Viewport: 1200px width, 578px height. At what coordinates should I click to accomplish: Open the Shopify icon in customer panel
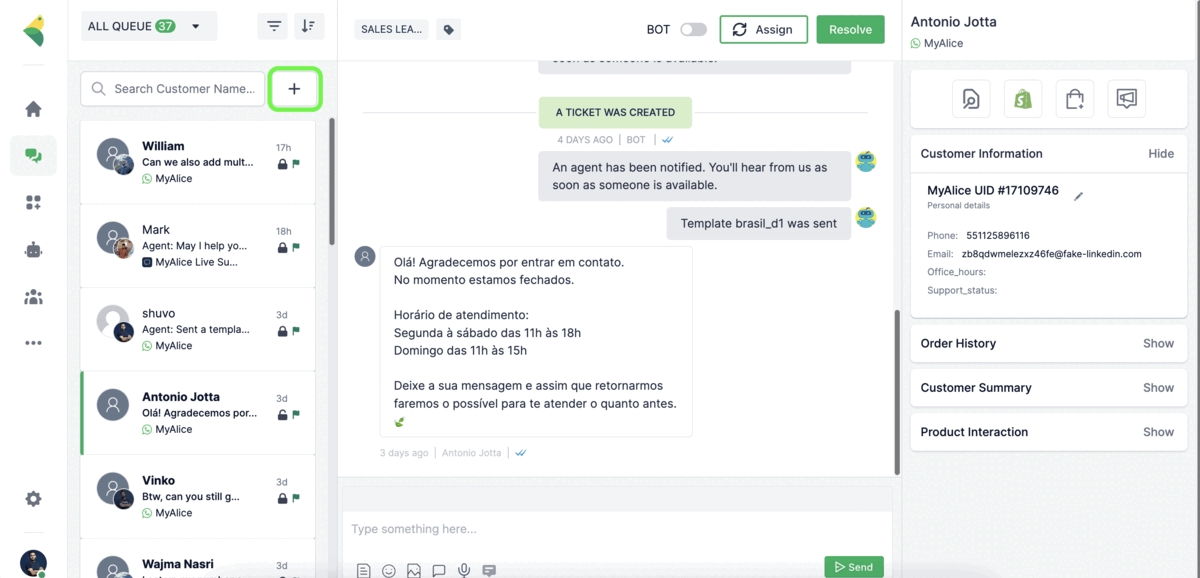click(x=1022, y=99)
